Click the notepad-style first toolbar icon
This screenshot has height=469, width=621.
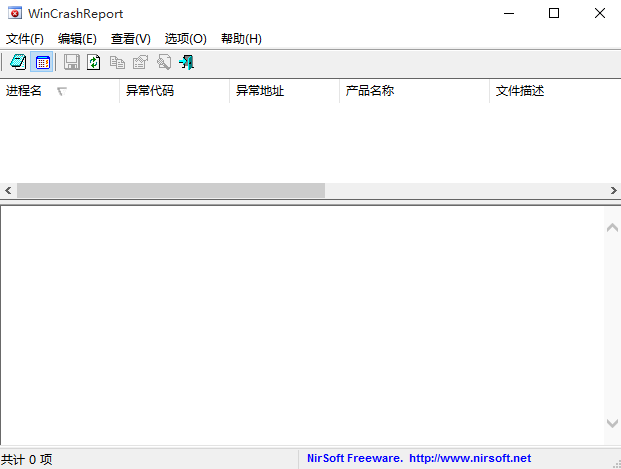point(18,62)
